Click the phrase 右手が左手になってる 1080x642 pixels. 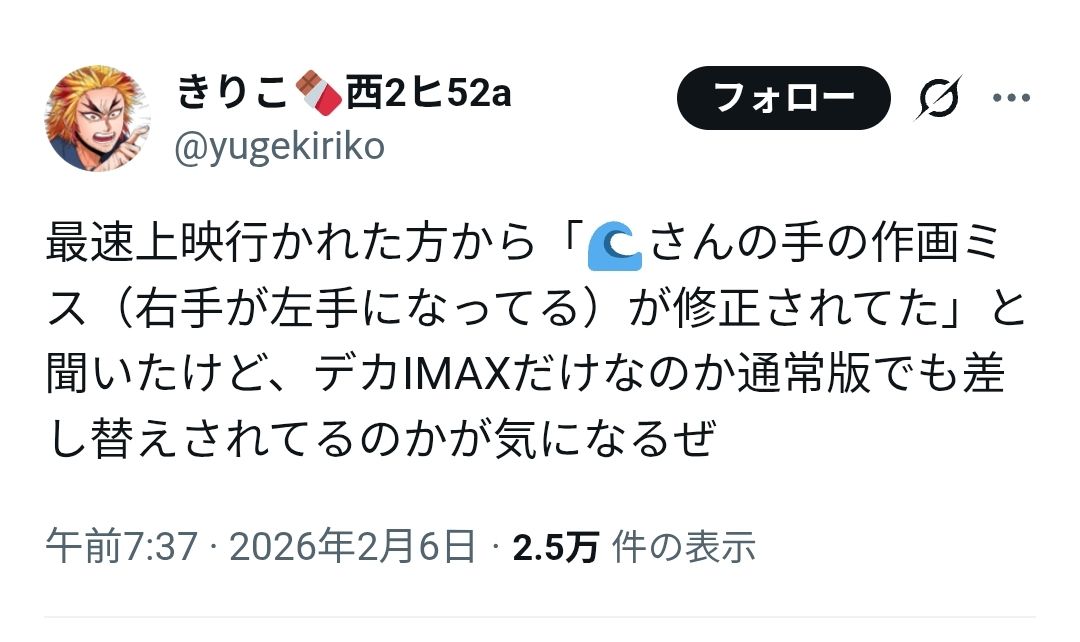coord(355,309)
